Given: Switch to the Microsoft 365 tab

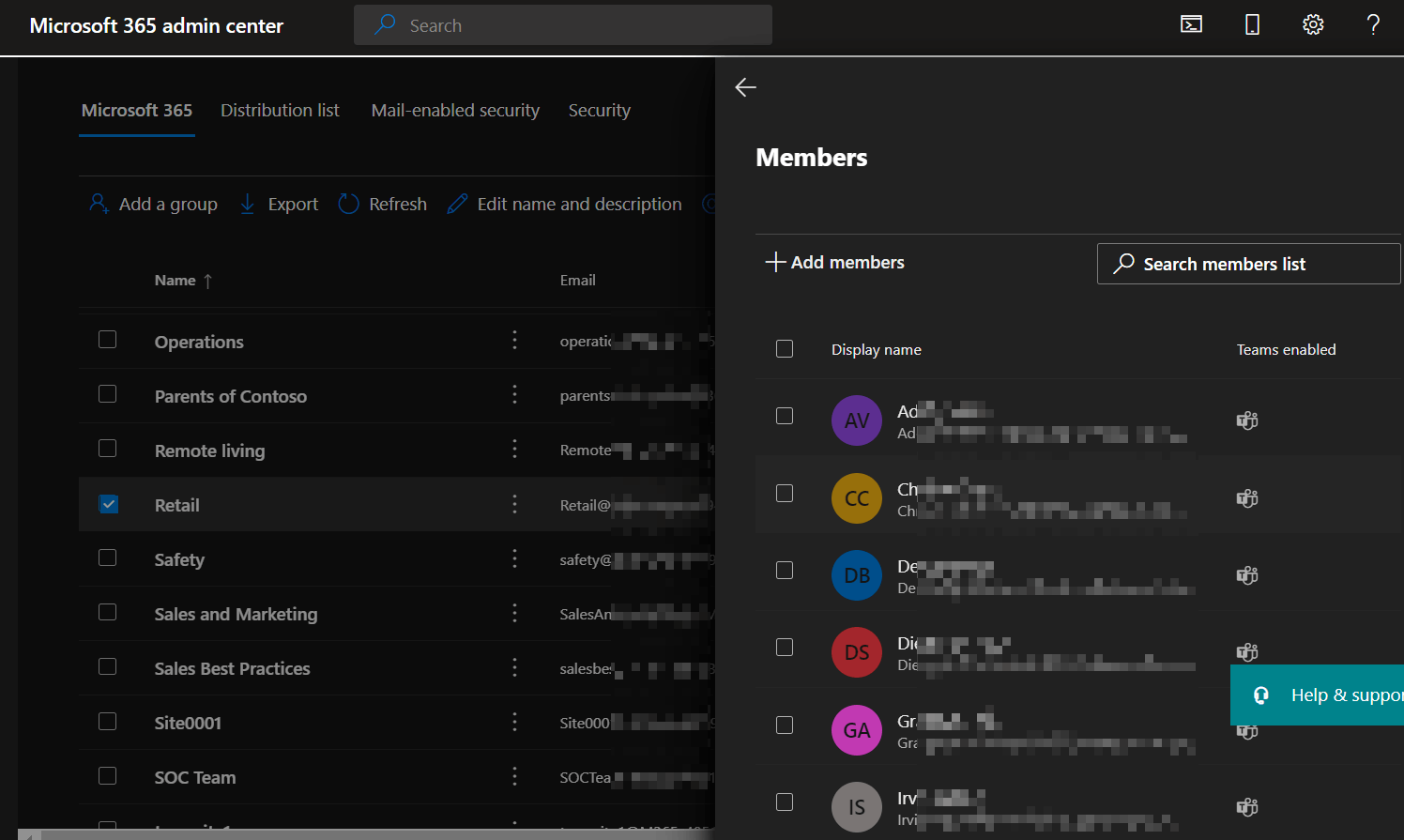Looking at the screenshot, I should [x=137, y=111].
